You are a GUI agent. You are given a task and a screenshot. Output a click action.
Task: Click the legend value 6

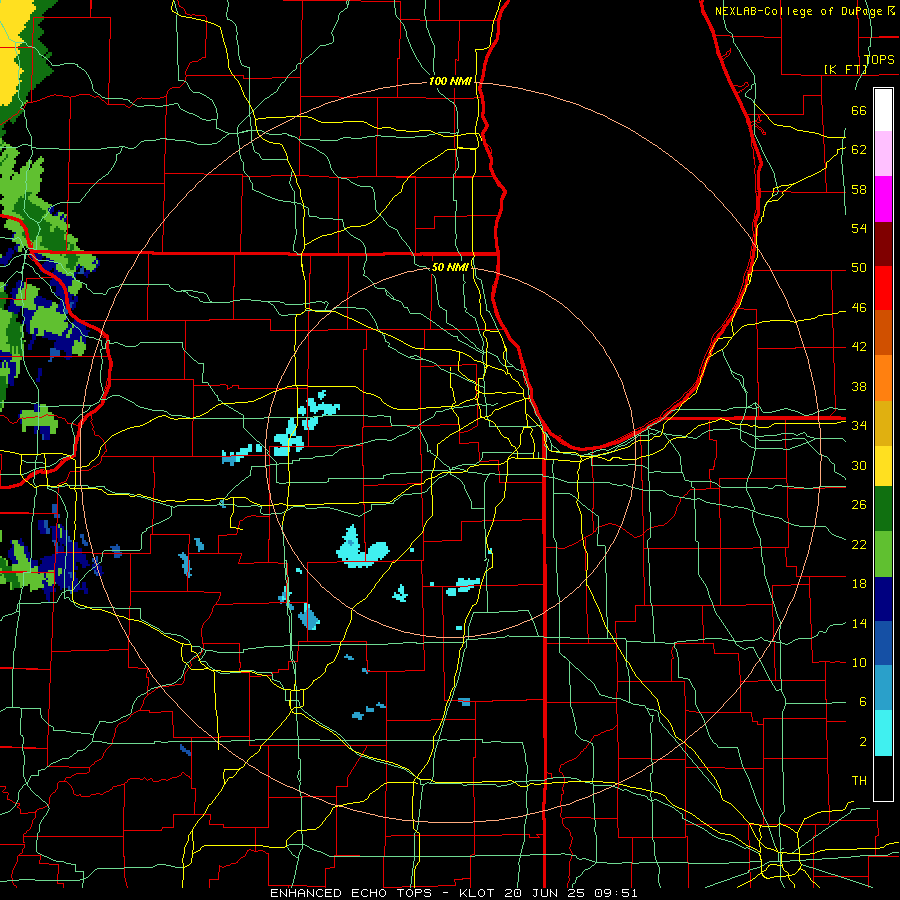[x=862, y=702]
